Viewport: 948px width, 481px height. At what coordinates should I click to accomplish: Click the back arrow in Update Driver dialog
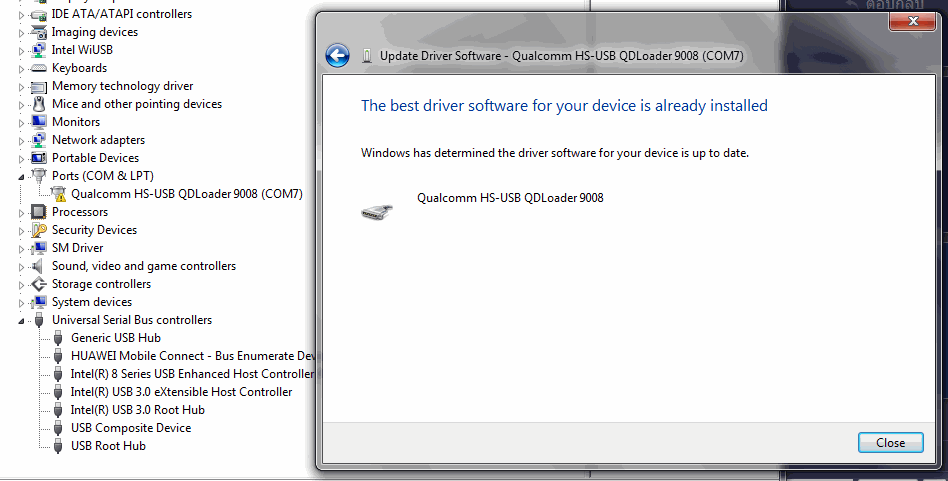[337, 56]
